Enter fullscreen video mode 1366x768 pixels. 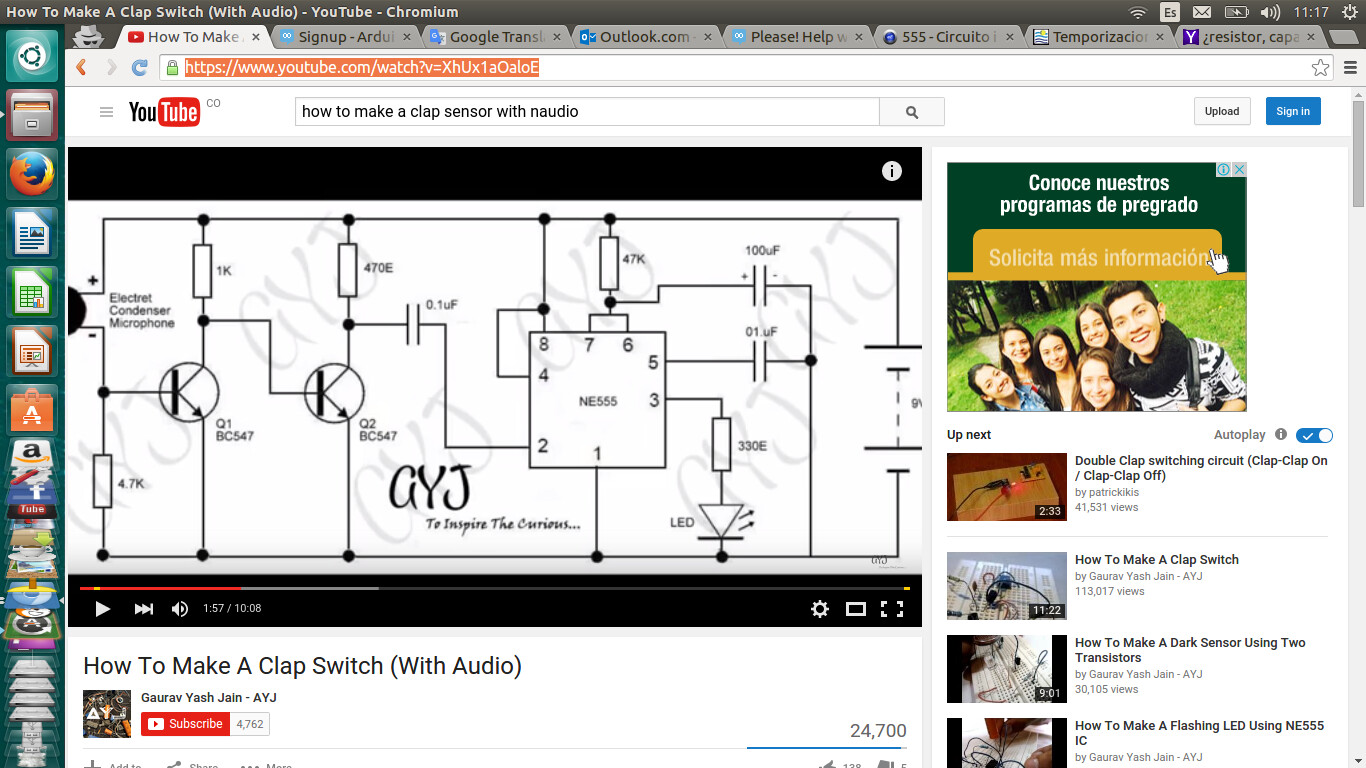coord(891,608)
